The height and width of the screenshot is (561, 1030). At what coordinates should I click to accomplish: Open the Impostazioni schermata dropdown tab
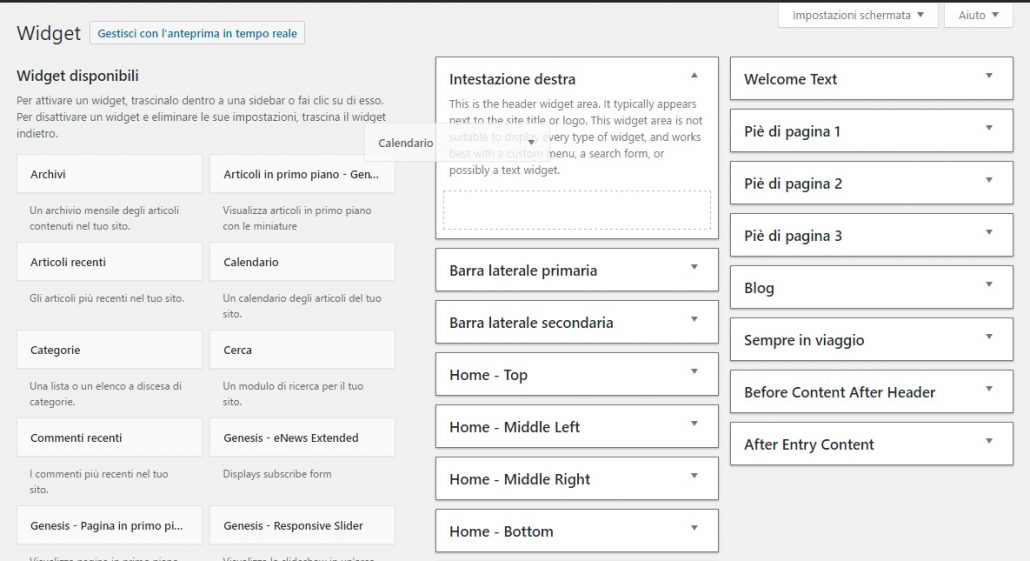tap(858, 15)
